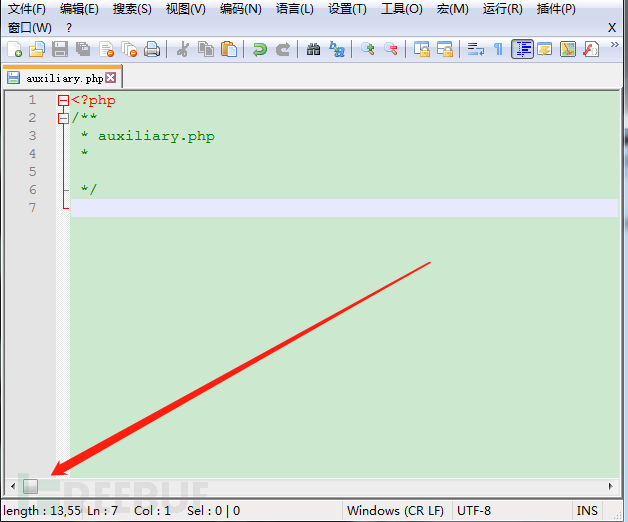The image size is (628, 522).
Task: Collapse the /** comment fold on line 2
Action: (63, 118)
